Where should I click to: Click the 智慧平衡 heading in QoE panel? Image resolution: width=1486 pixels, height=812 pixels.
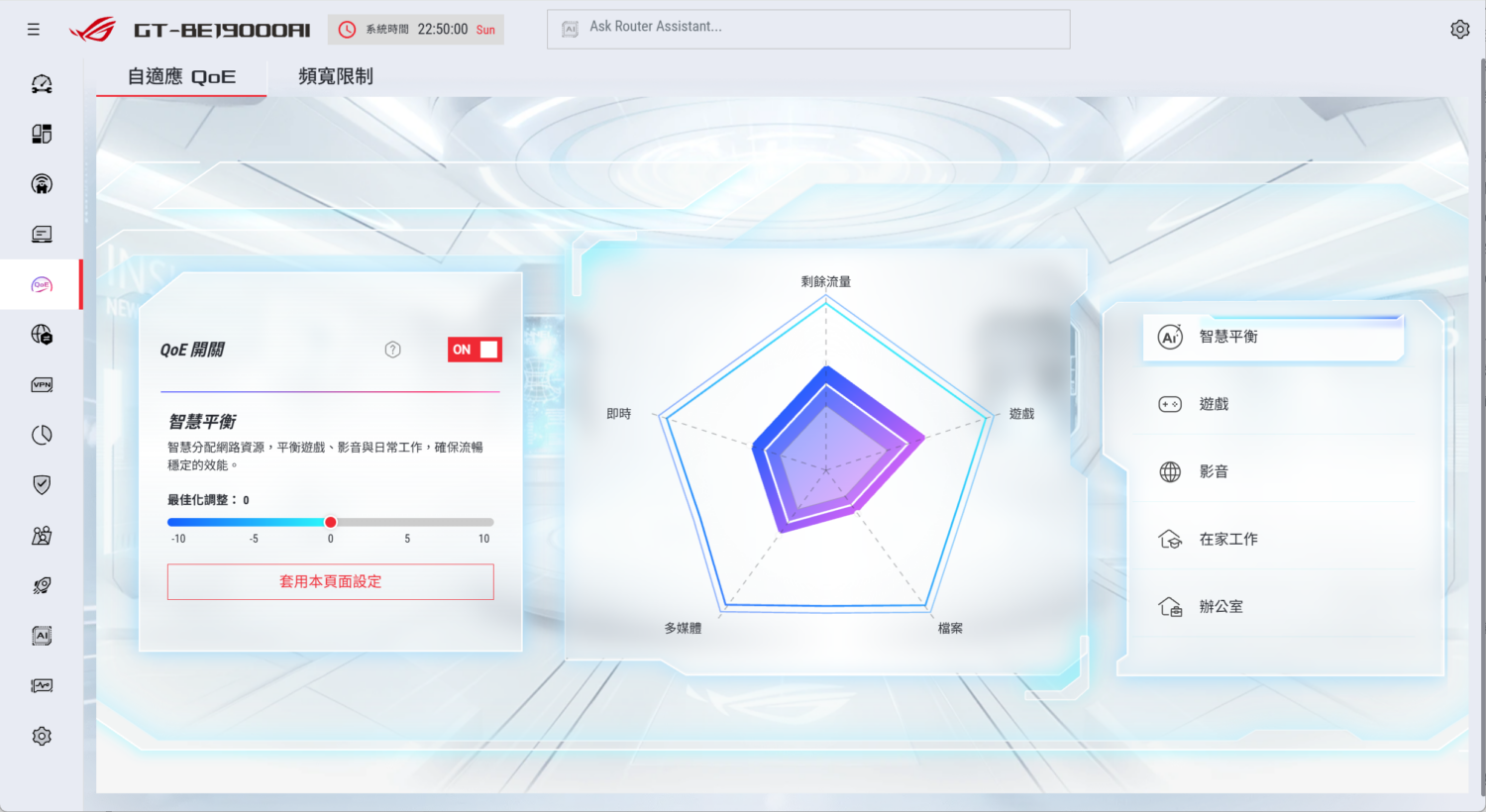[202, 422]
